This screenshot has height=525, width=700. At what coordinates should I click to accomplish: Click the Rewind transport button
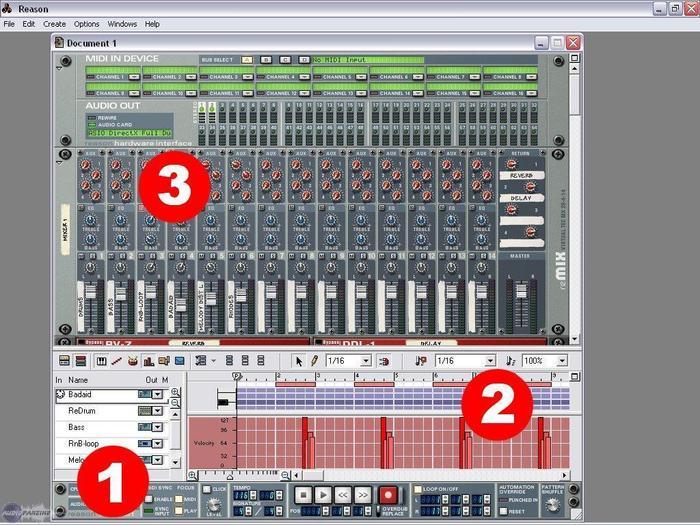point(342,495)
